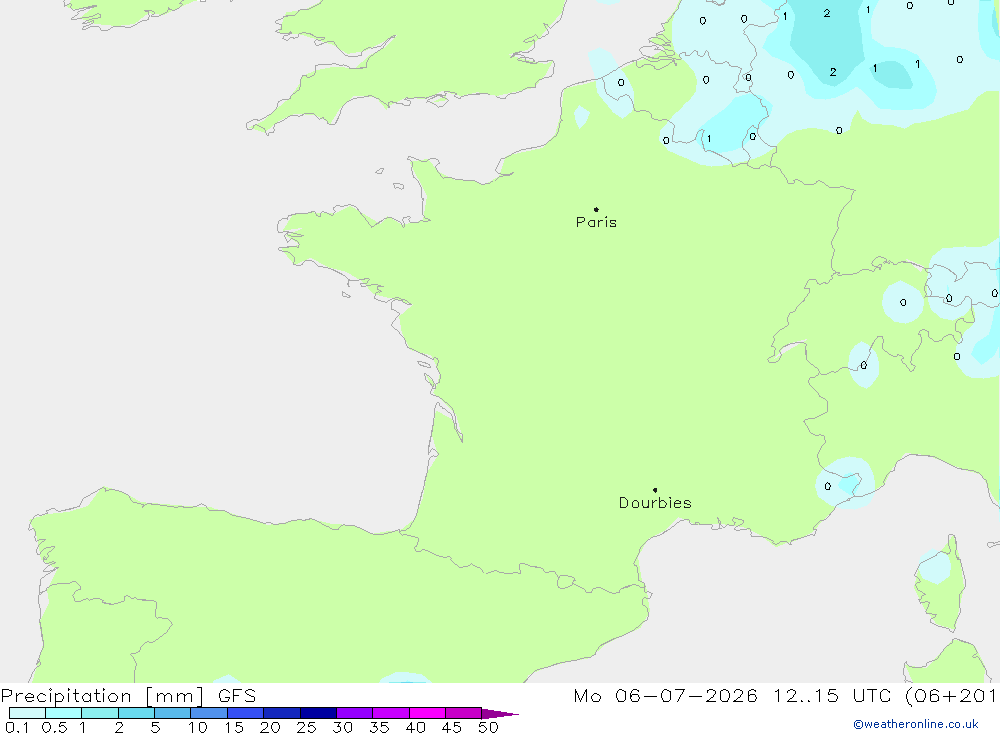The image size is (1000, 733).
Task: Click the Paris city label
Action: [x=596, y=222]
